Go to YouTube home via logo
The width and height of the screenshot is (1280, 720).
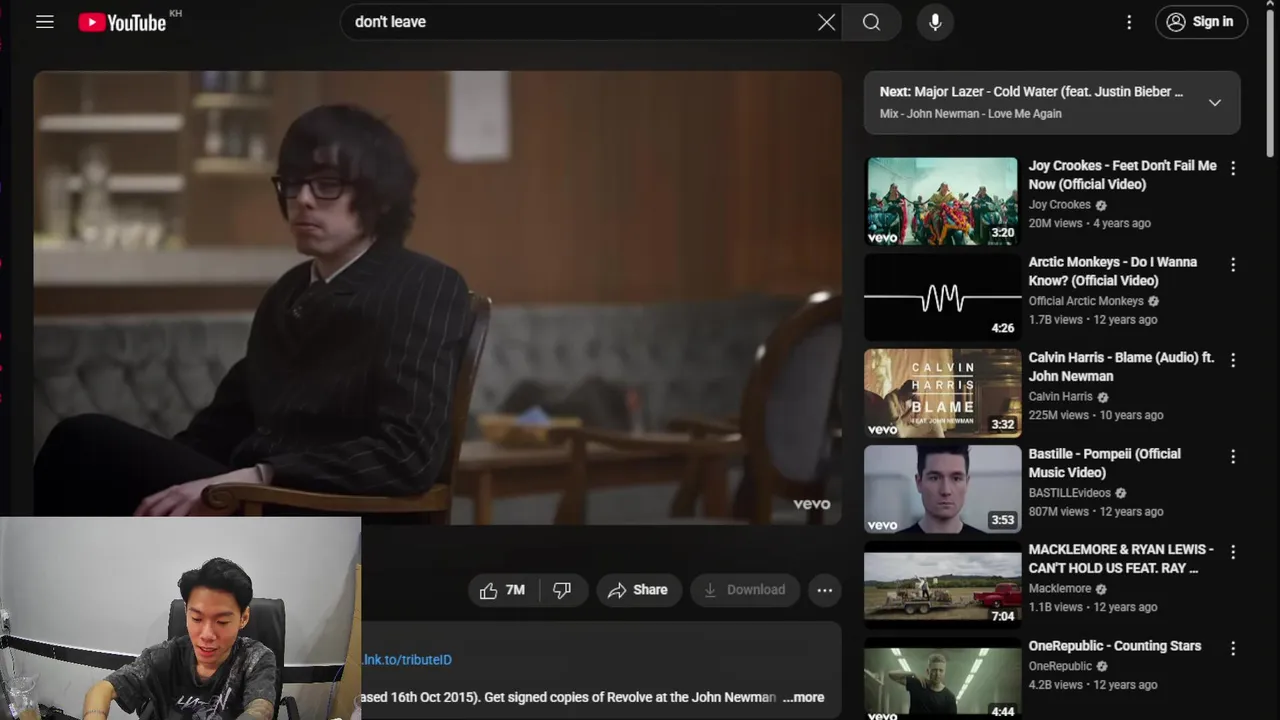coord(123,22)
